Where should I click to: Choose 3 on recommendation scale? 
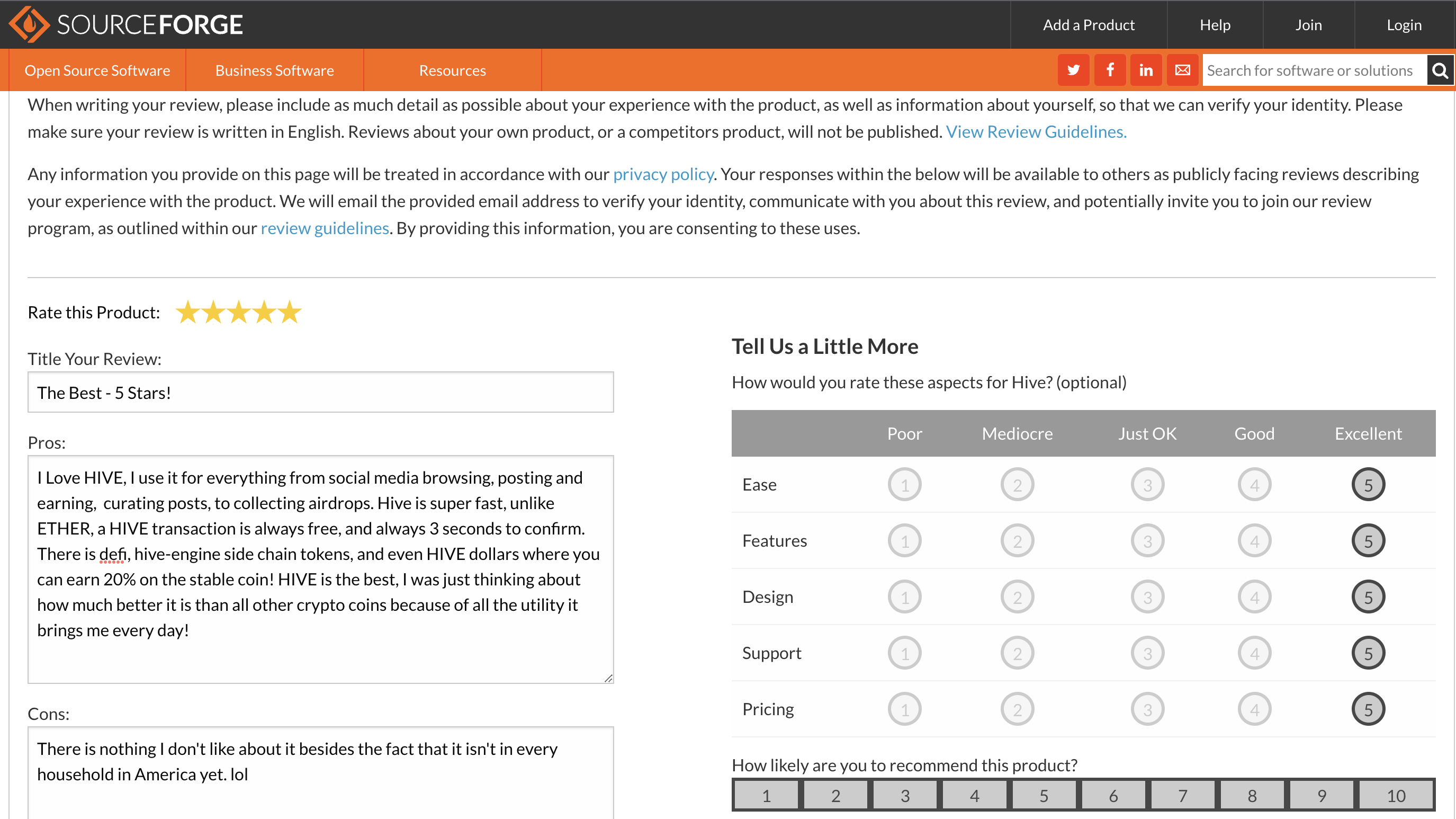905,795
